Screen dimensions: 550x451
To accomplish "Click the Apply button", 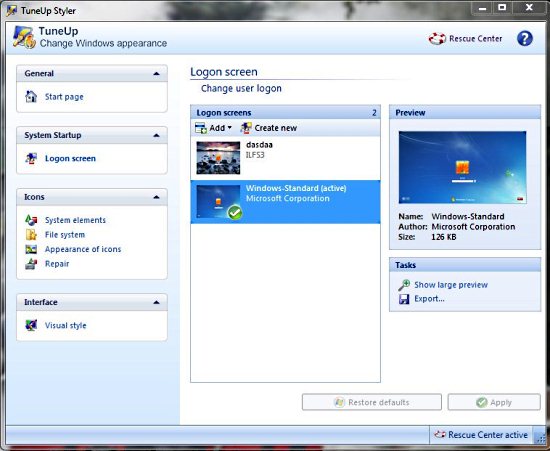I will coord(494,402).
